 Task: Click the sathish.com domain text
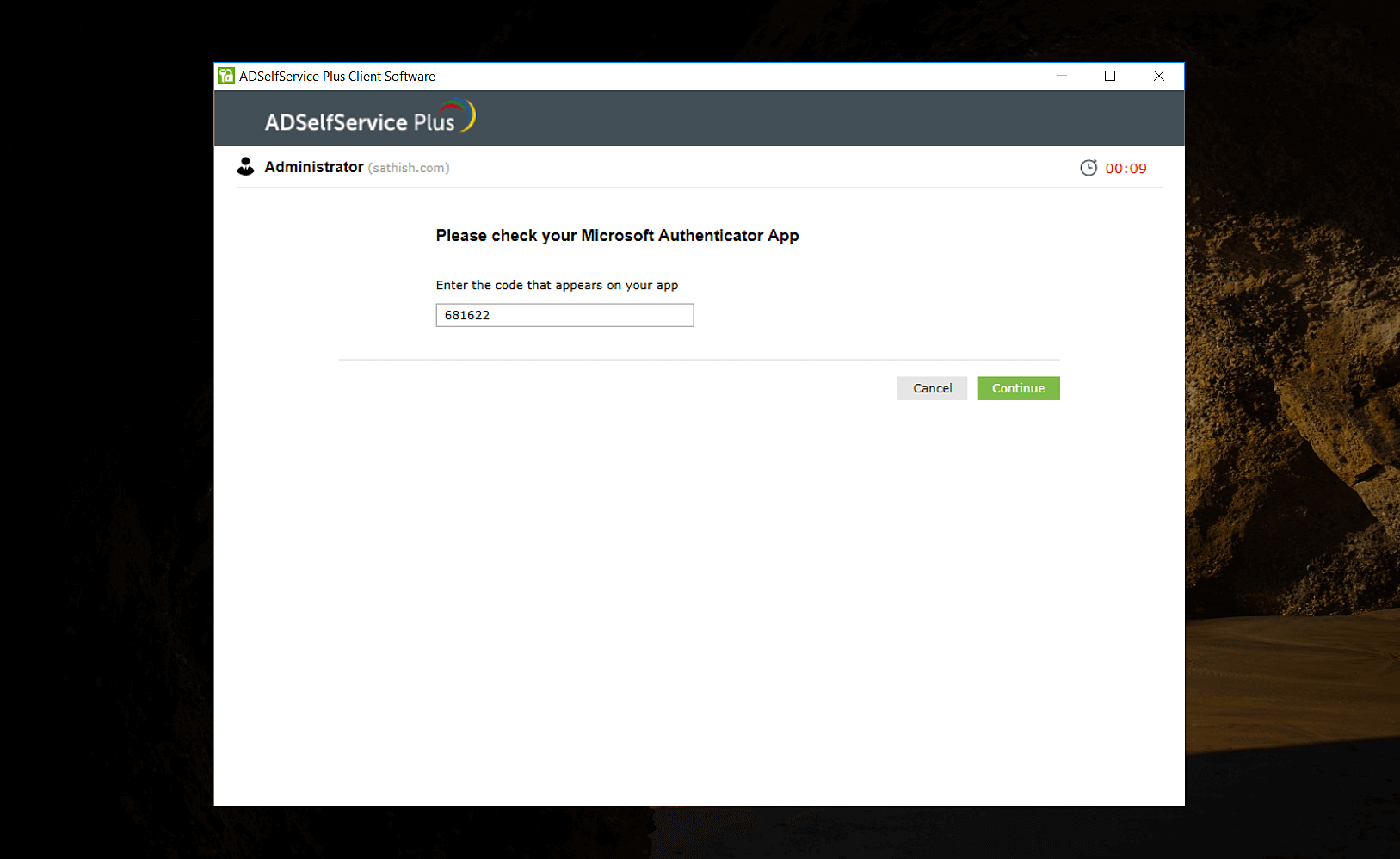pyautogui.click(x=409, y=168)
